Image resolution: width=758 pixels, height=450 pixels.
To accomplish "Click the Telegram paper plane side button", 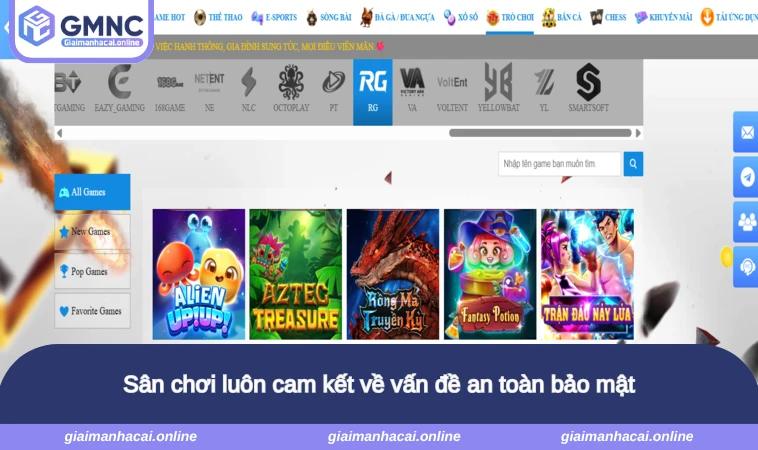I will click(x=746, y=177).
